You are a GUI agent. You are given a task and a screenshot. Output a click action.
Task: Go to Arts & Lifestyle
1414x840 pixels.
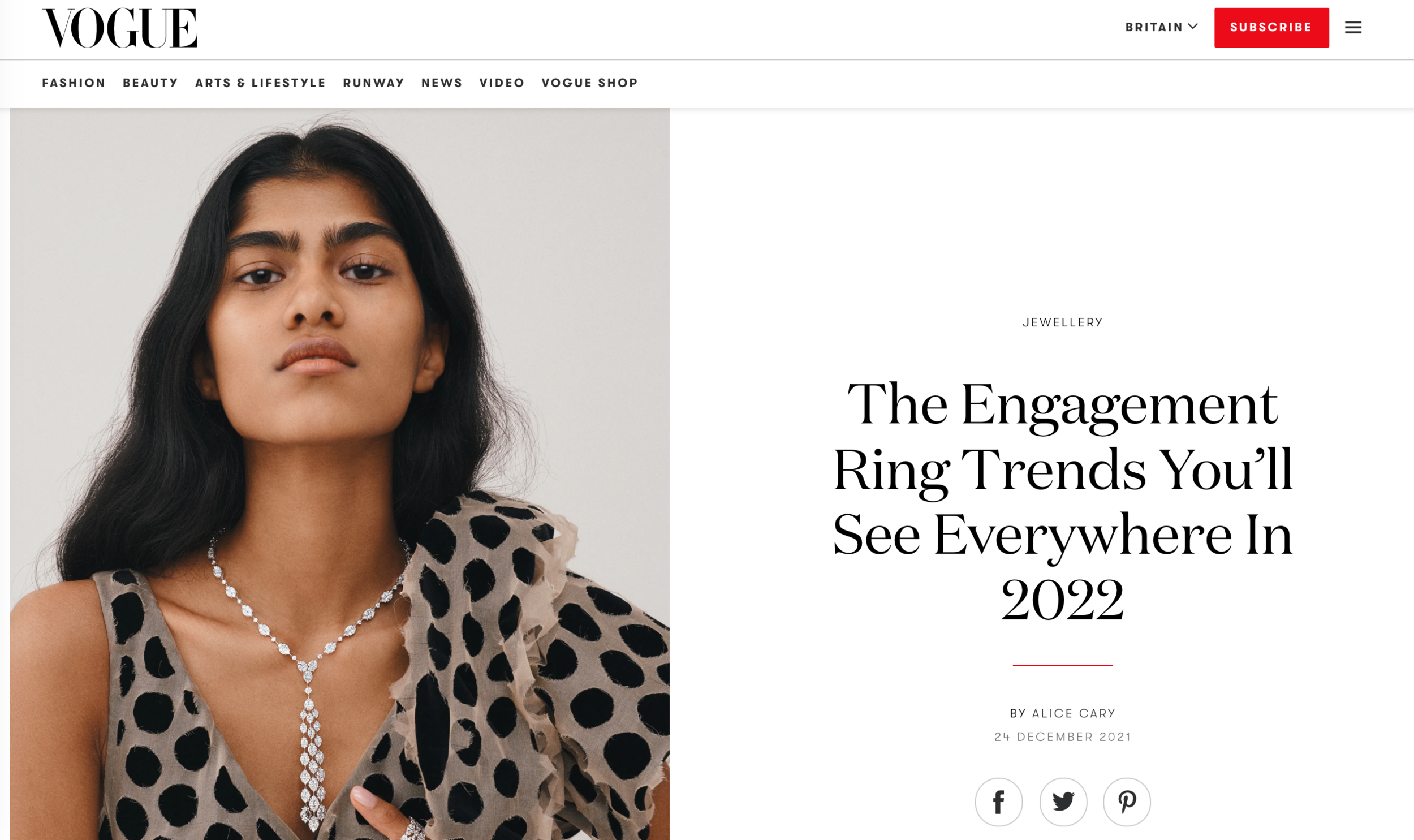[x=260, y=83]
